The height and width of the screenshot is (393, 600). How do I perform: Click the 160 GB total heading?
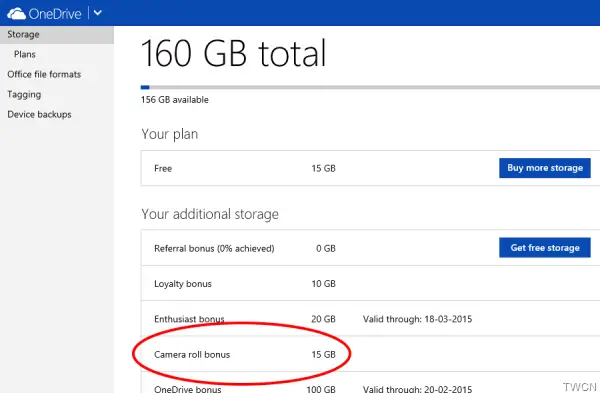click(x=233, y=53)
